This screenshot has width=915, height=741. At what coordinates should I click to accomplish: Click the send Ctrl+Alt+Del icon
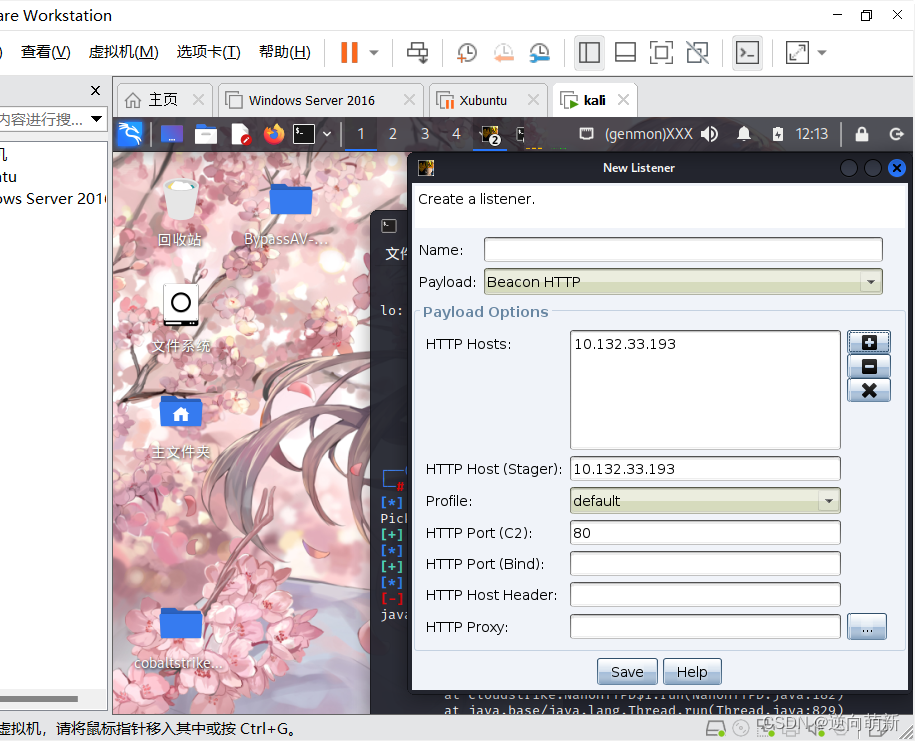tap(417, 53)
